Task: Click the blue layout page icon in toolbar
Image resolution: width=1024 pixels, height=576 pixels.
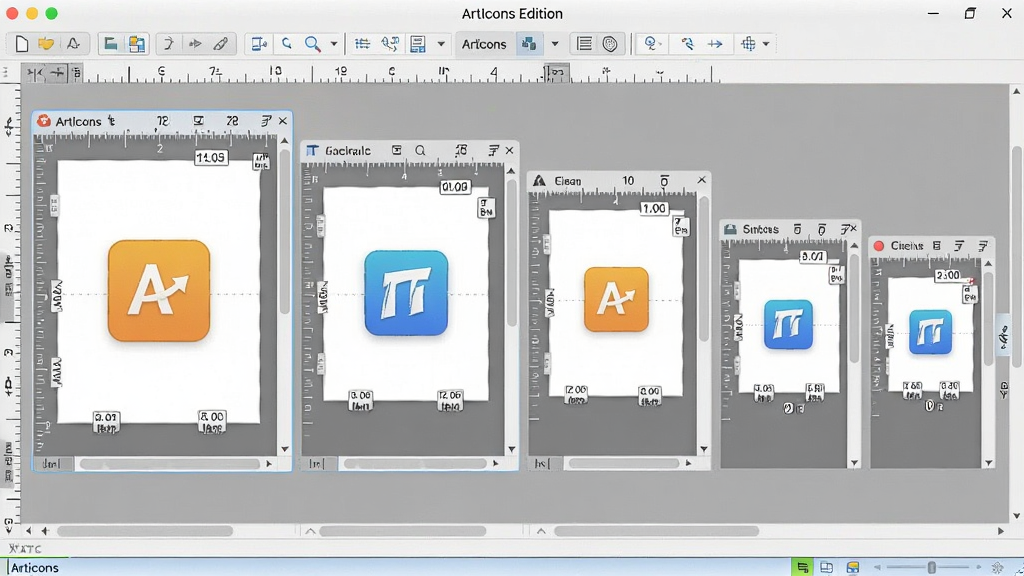Action: point(417,44)
